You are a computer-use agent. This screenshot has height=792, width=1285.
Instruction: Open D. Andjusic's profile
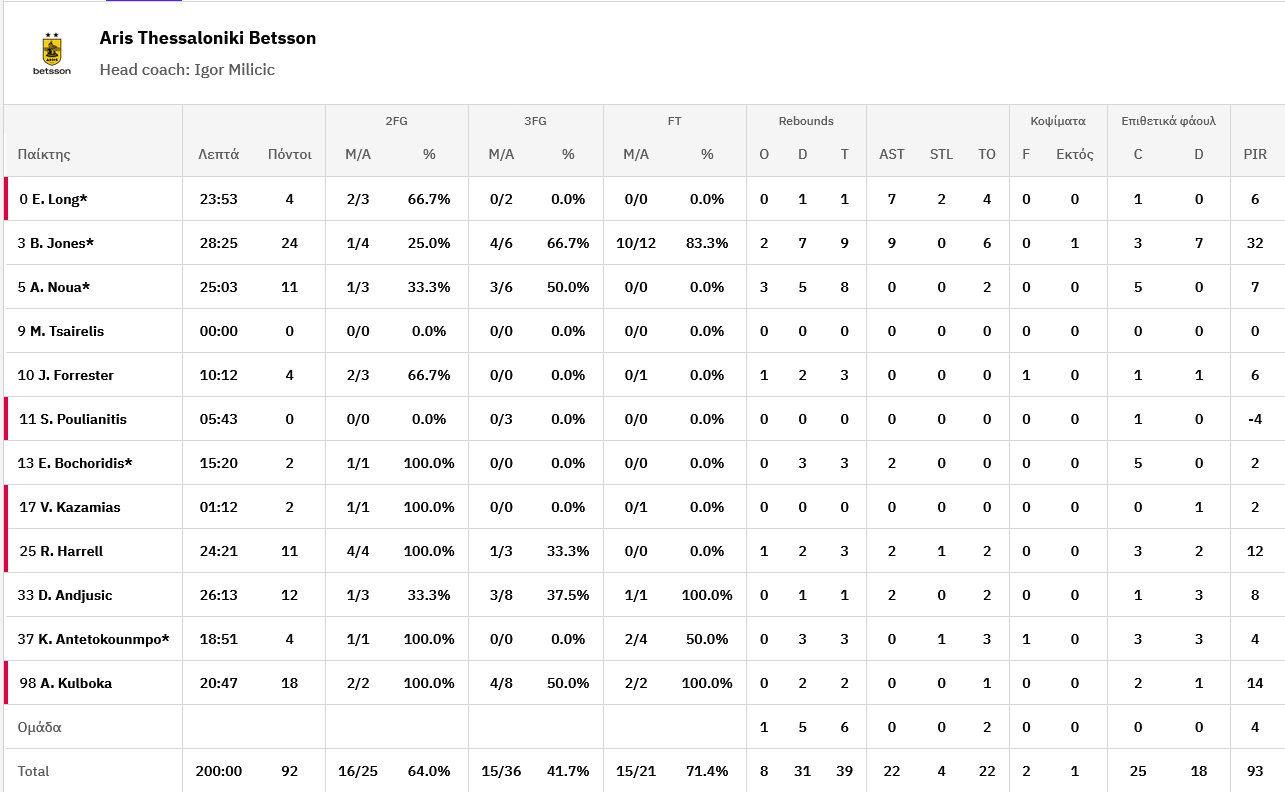pyautogui.click(x=75, y=595)
